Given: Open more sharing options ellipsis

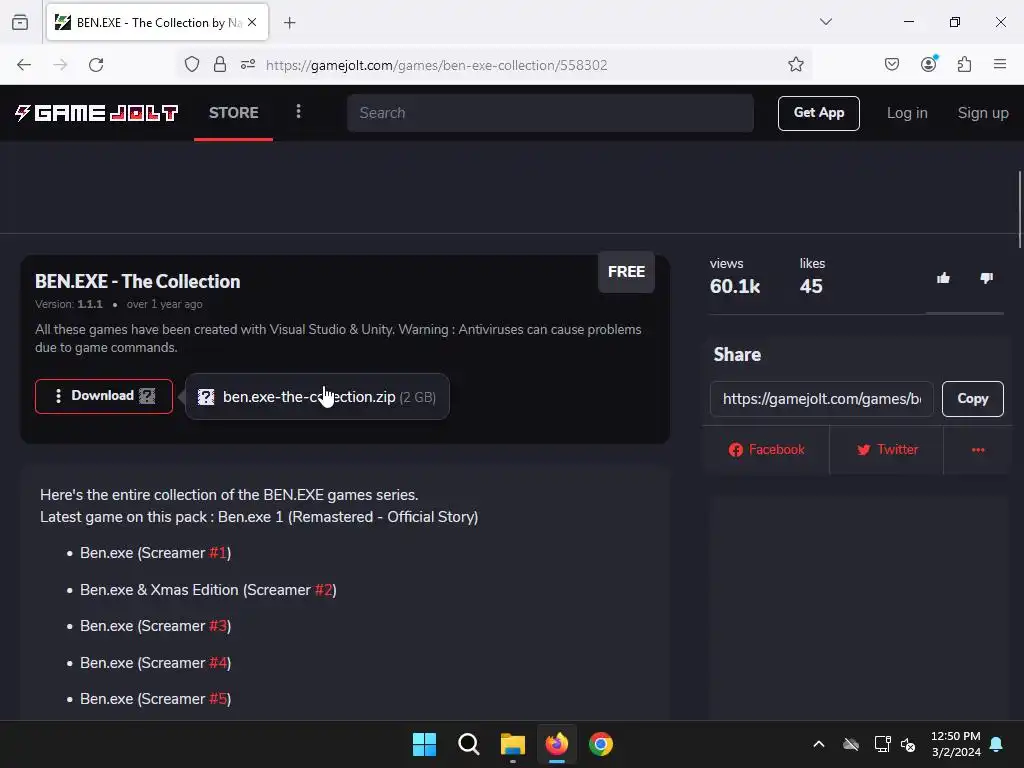Looking at the screenshot, I should click(x=978, y=449).
